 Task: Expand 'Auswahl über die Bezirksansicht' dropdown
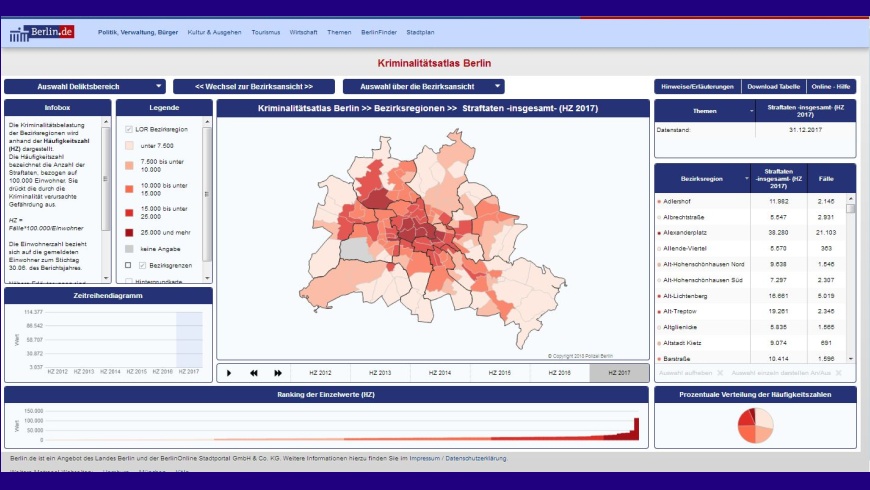[x=423, y=87]
